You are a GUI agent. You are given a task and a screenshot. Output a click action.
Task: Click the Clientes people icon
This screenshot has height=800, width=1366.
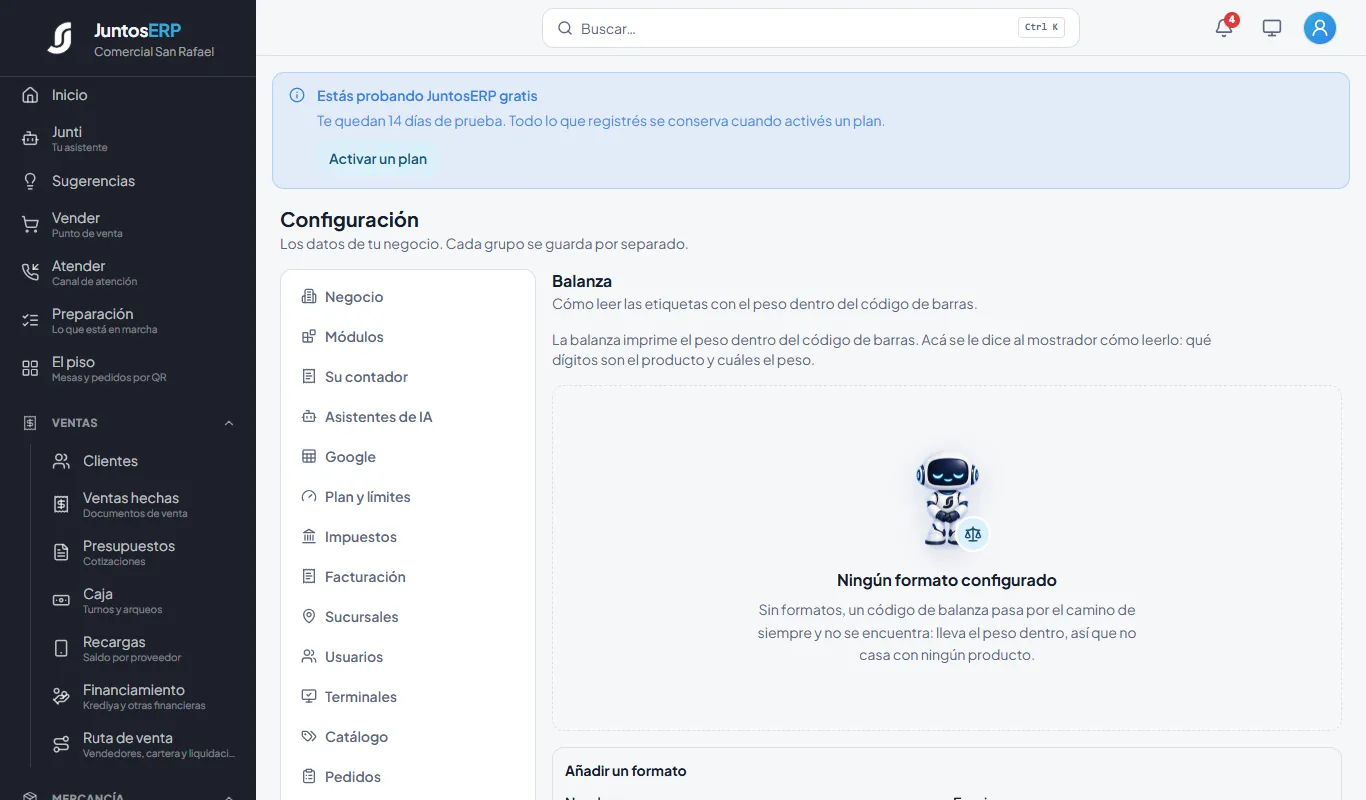[61, 461]
